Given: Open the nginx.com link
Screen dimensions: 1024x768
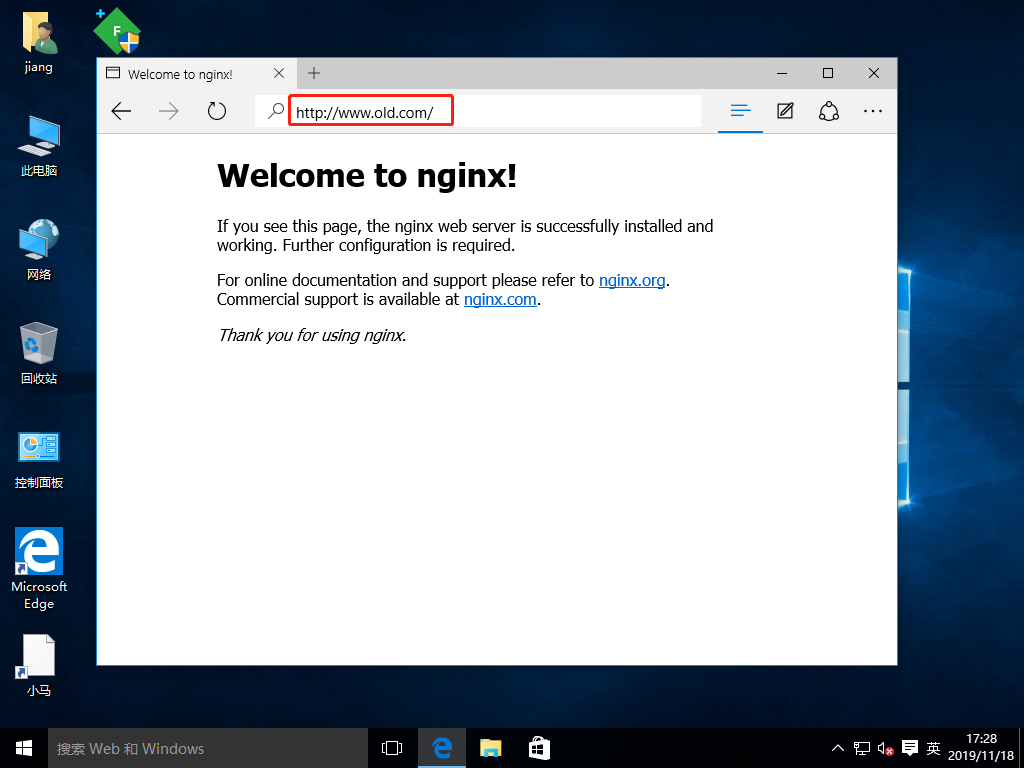Looking at the screenshot, I should [500, 300].
